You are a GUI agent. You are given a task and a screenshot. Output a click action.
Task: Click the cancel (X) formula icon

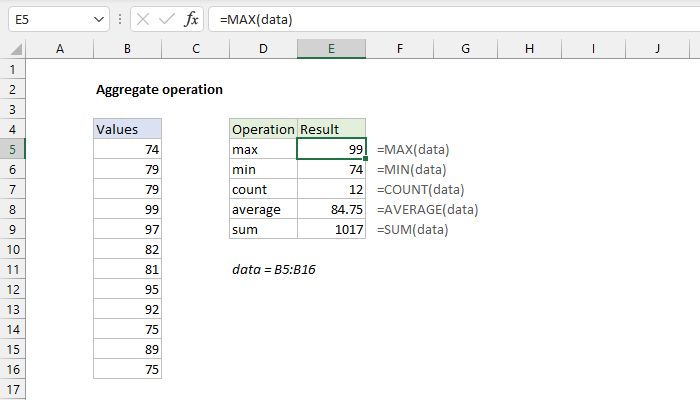tap(143, 19)
